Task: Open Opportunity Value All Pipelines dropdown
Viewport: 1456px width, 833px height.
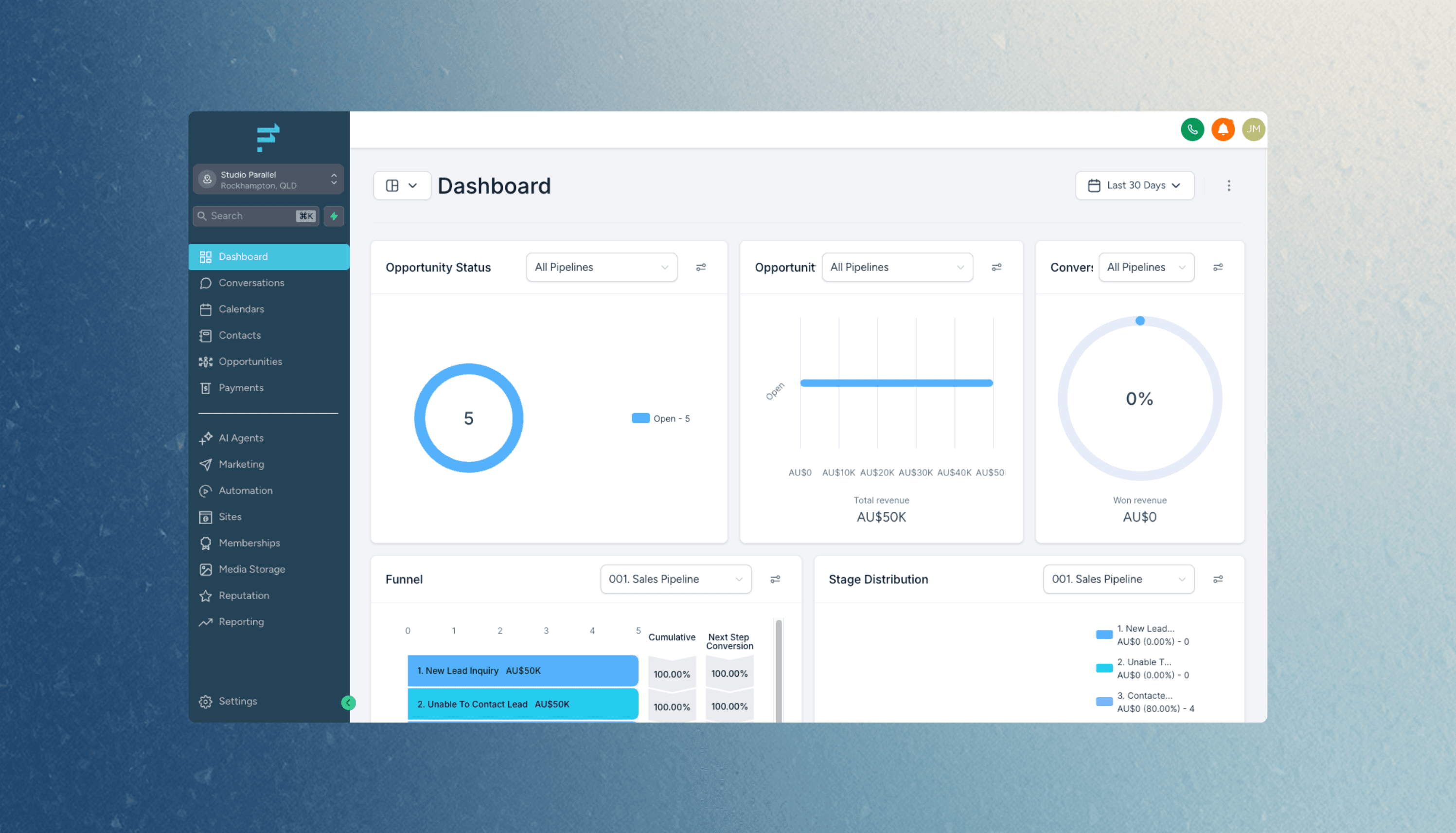Action: [897, 267]
